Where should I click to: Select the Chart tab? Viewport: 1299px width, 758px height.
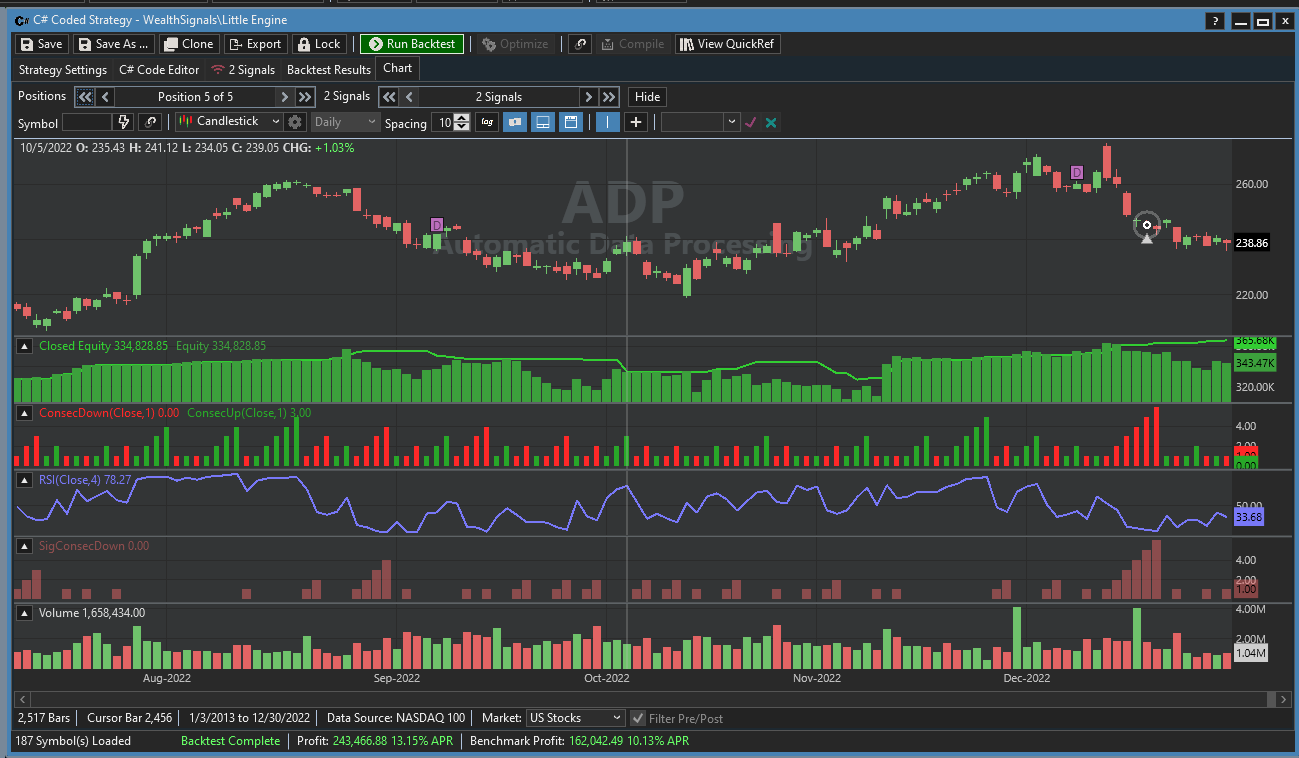397,68
